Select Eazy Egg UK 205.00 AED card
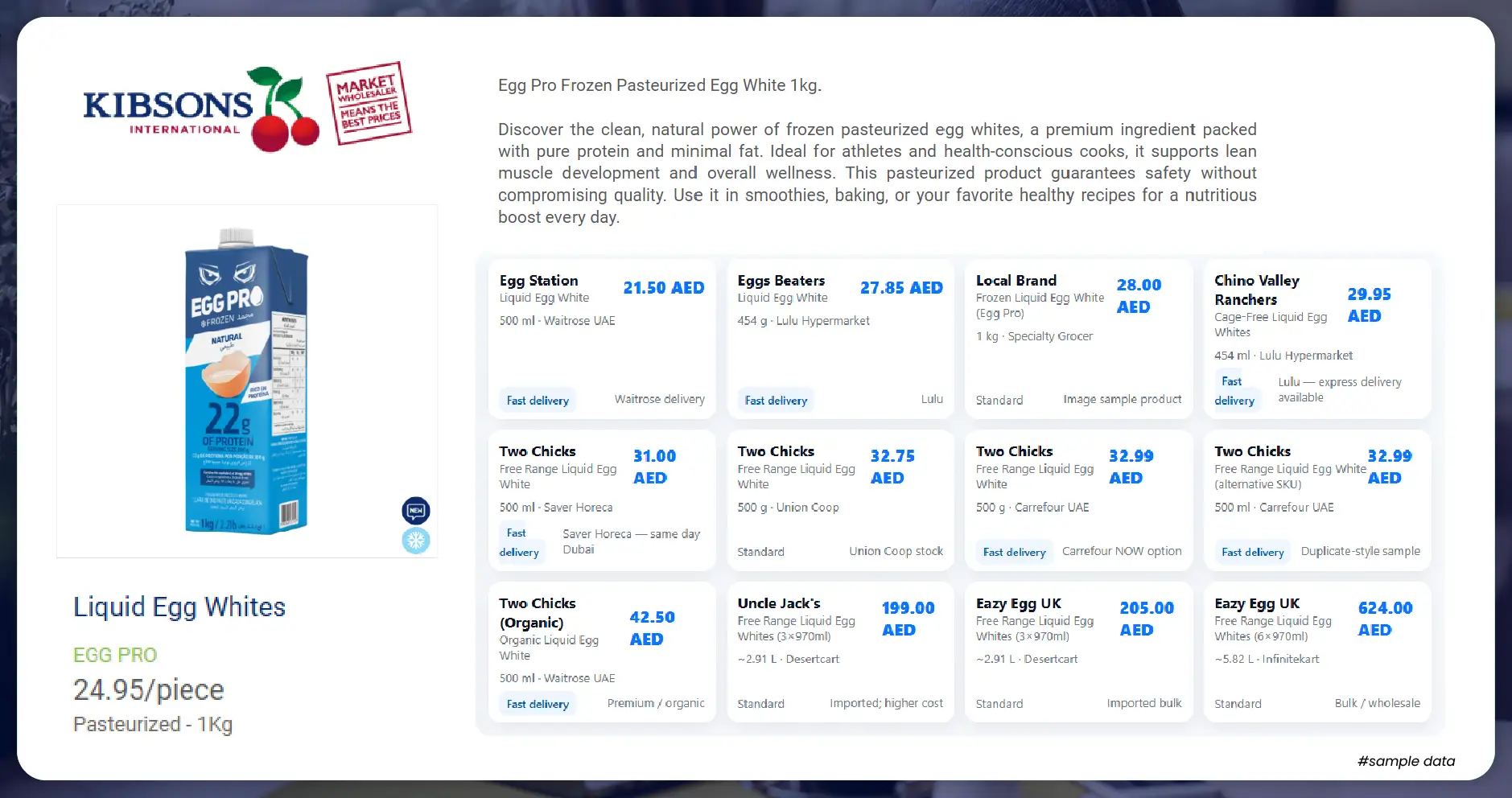This screenshot has width=1512, height=798. point(1078,652)
